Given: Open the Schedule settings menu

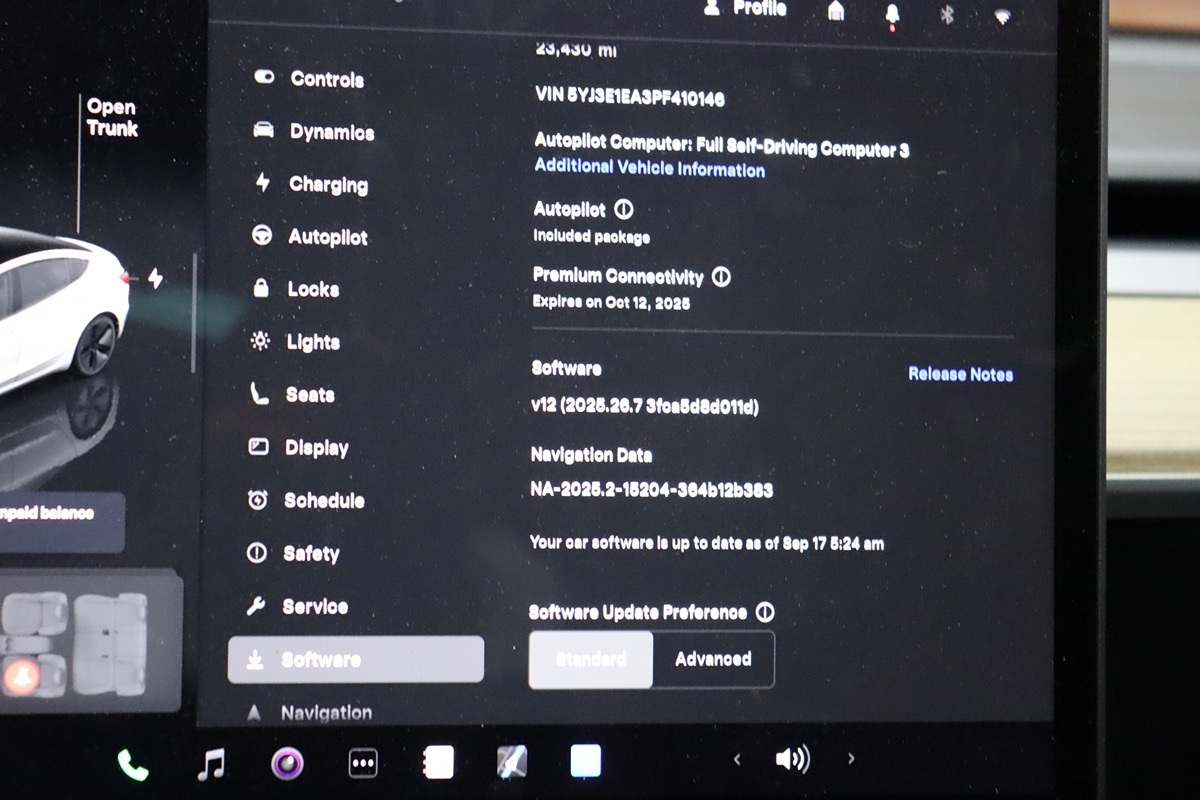Looking at the screenshot, I should click(305, 500).
